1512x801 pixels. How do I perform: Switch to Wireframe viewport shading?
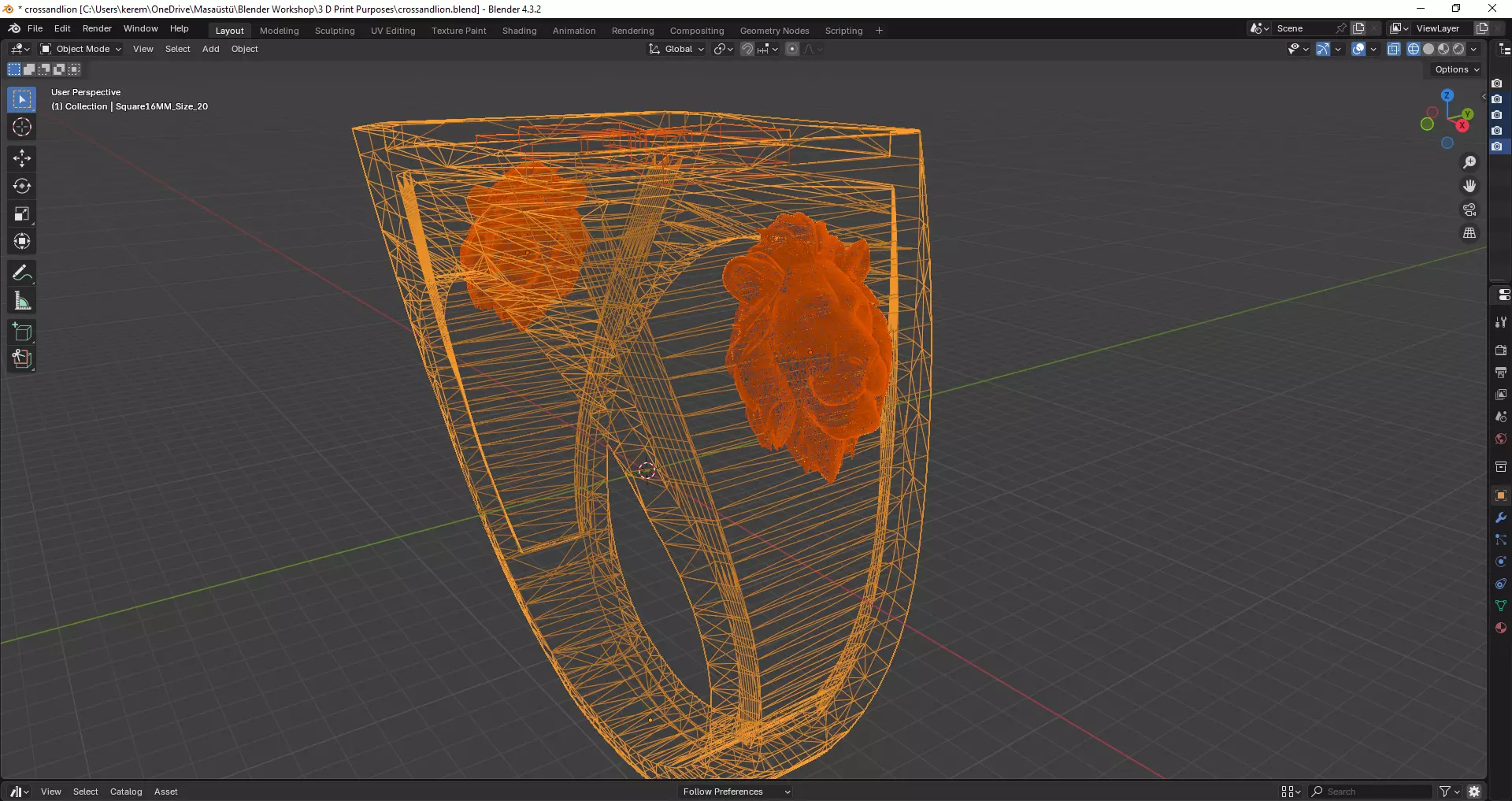tap(1414, 49)
